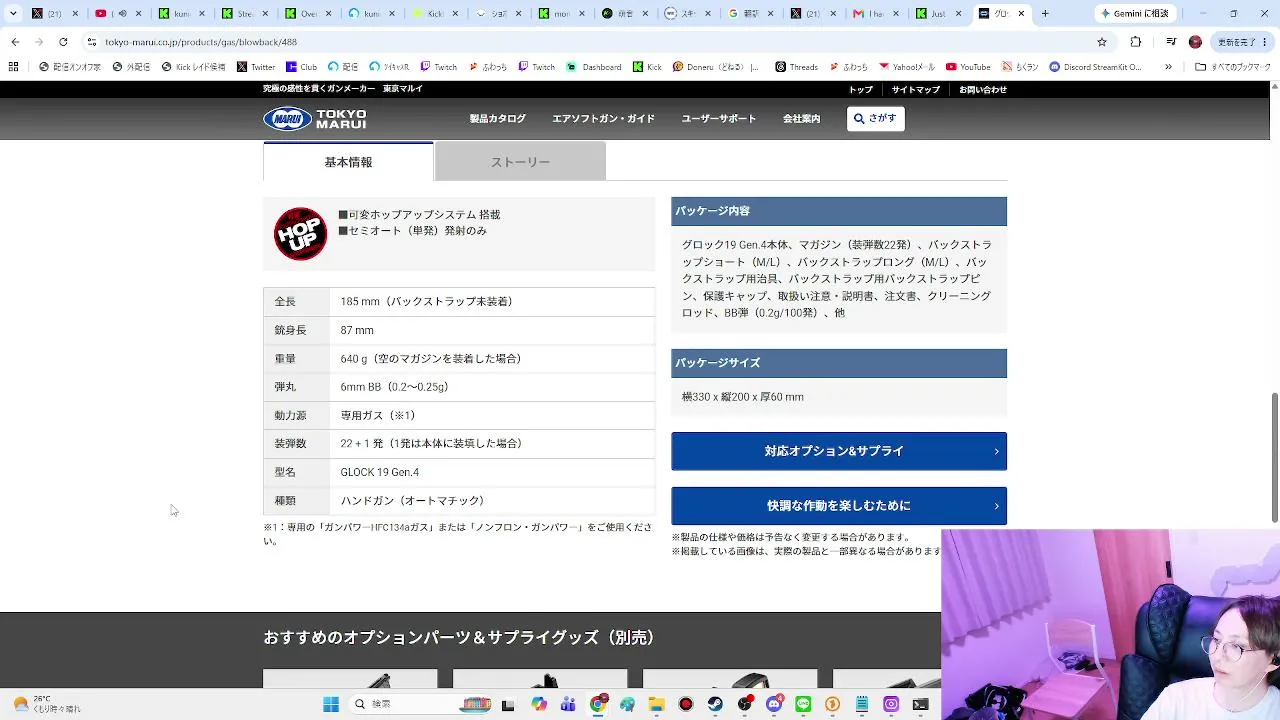Image resolution: width=1280 pixels, height=720 pixels.
Task: Open the YouTube bookmark
Action: (x=968, y=67)
